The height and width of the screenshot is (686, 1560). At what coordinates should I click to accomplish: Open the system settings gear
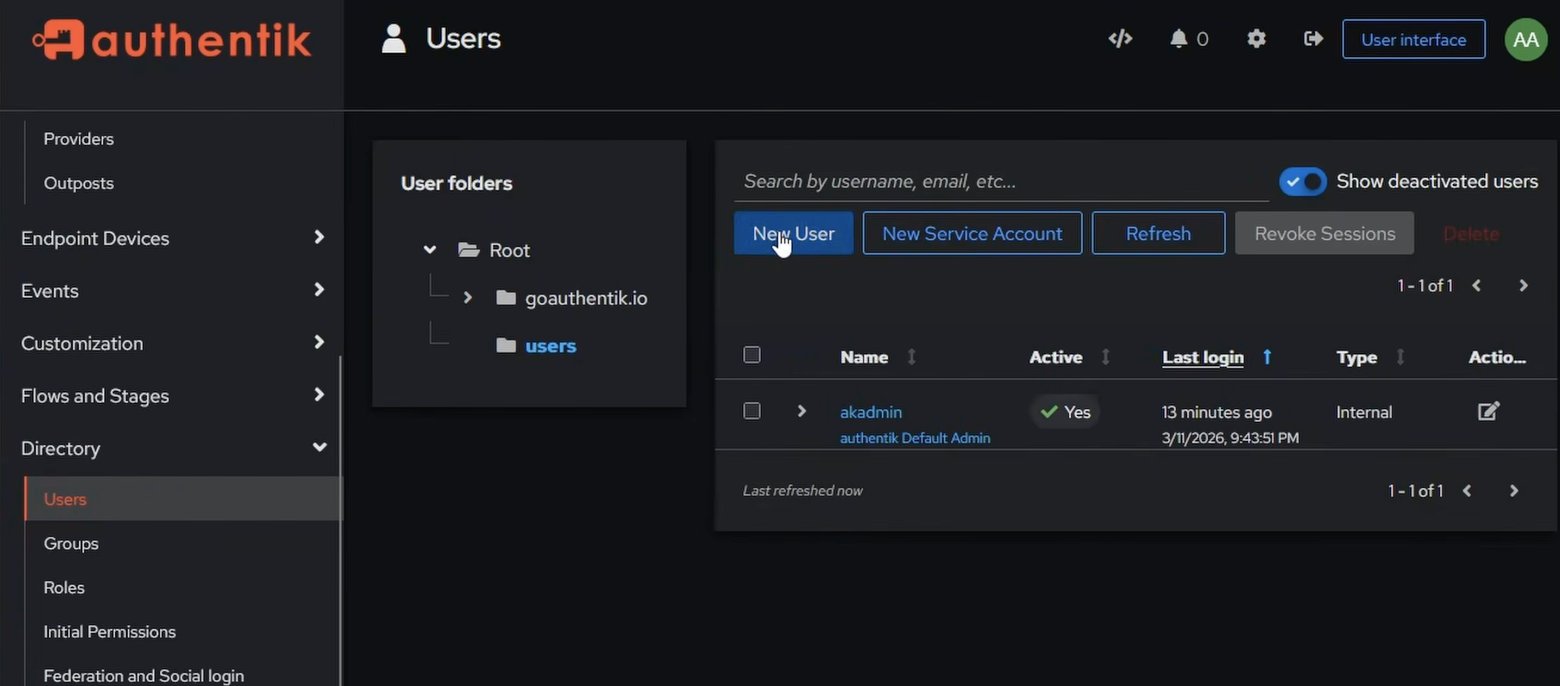click(x=1256, y=38)
